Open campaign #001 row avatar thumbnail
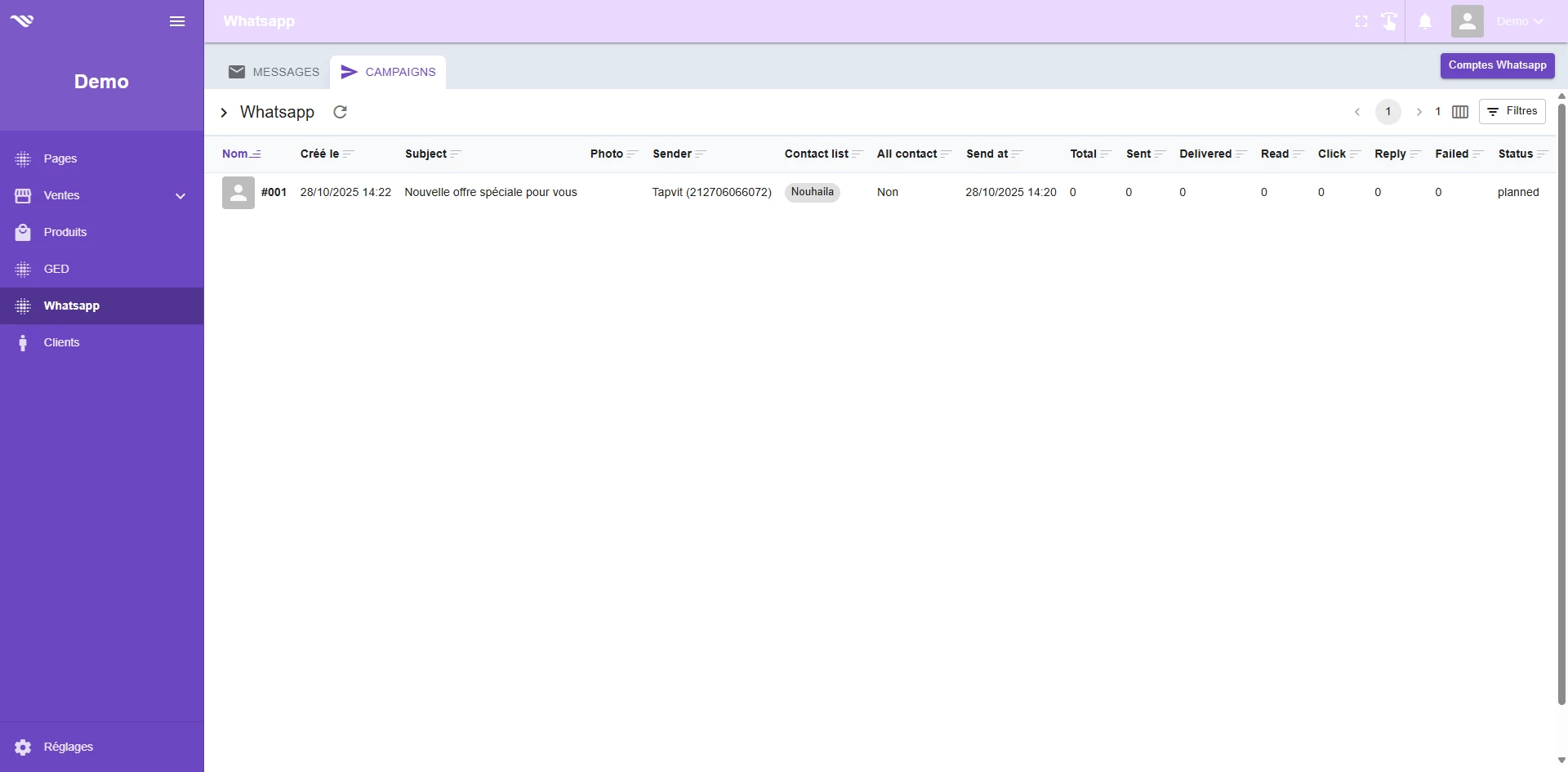The width and height of the screenshot is (1568, 772). [238, 193]
